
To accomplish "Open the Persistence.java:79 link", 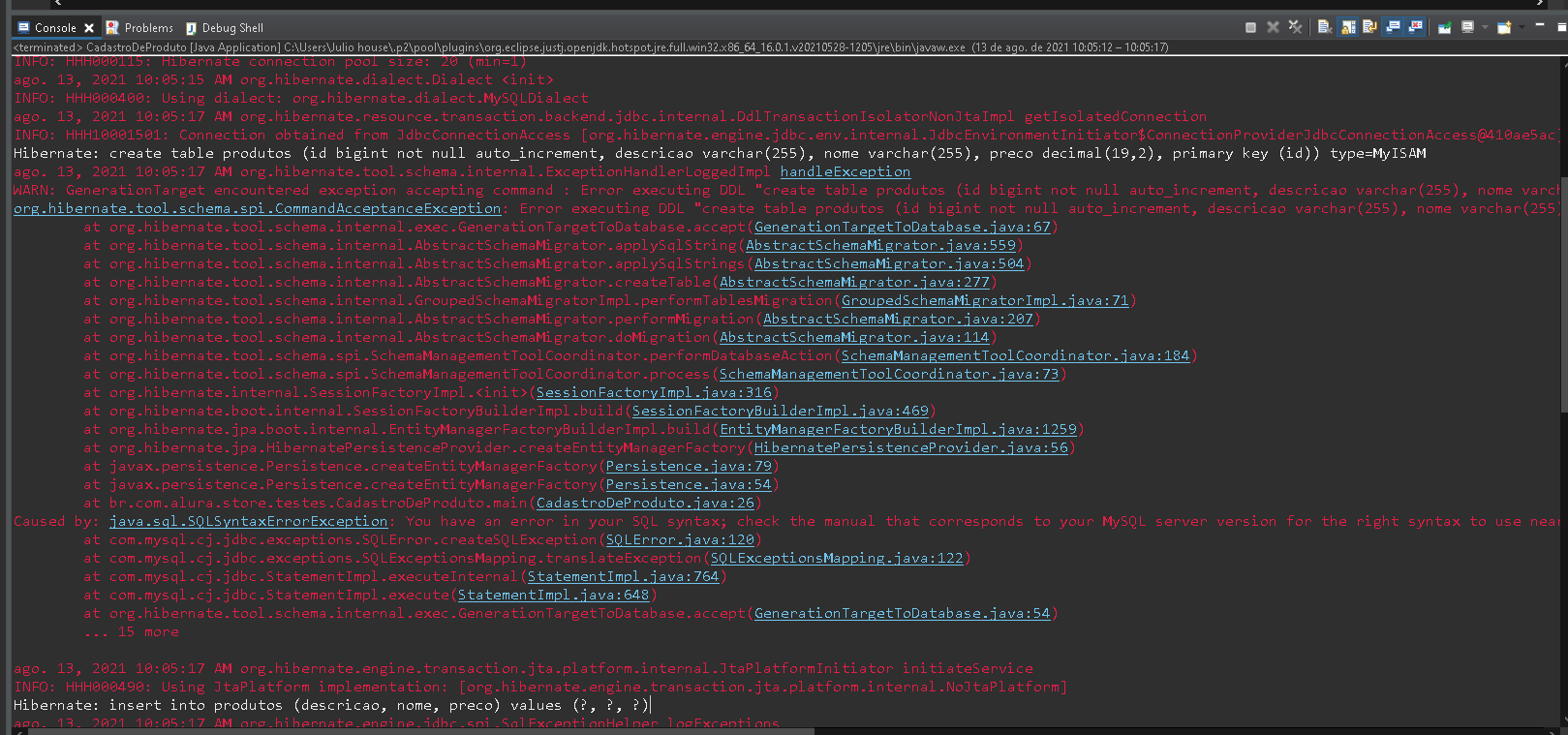I will 689,466.
